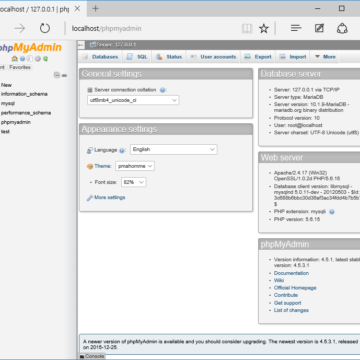Select the information_schema database
The image size is (360, 360).
[24, 94]
